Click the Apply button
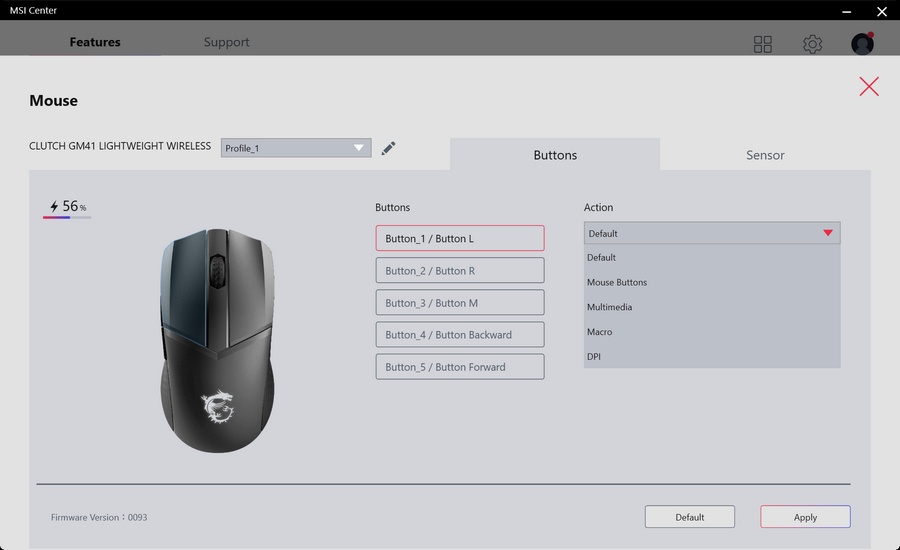Screen dimensions: 900x550 (x=805, y=517)
